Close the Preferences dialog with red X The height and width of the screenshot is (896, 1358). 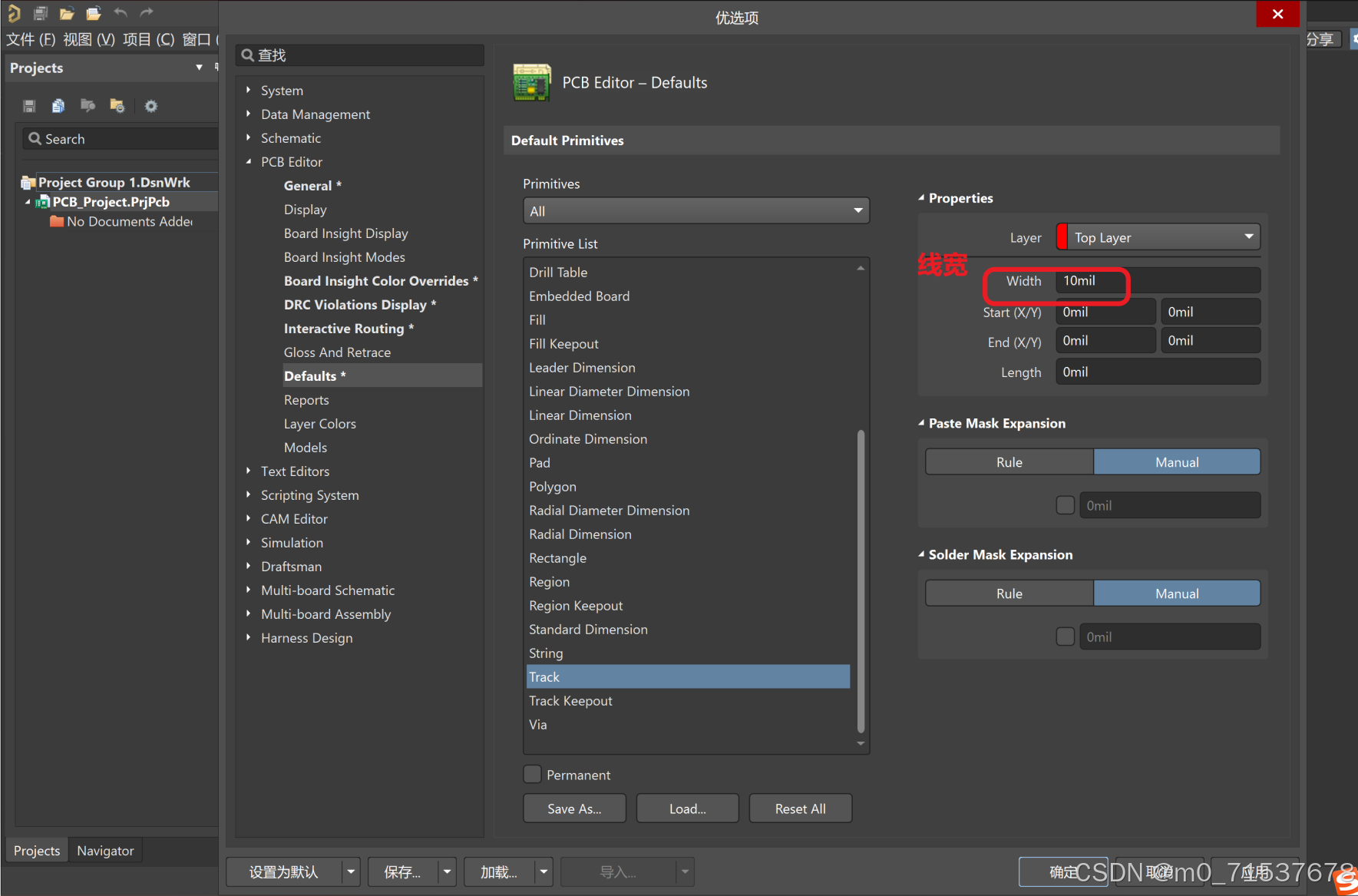[1277, 14]
